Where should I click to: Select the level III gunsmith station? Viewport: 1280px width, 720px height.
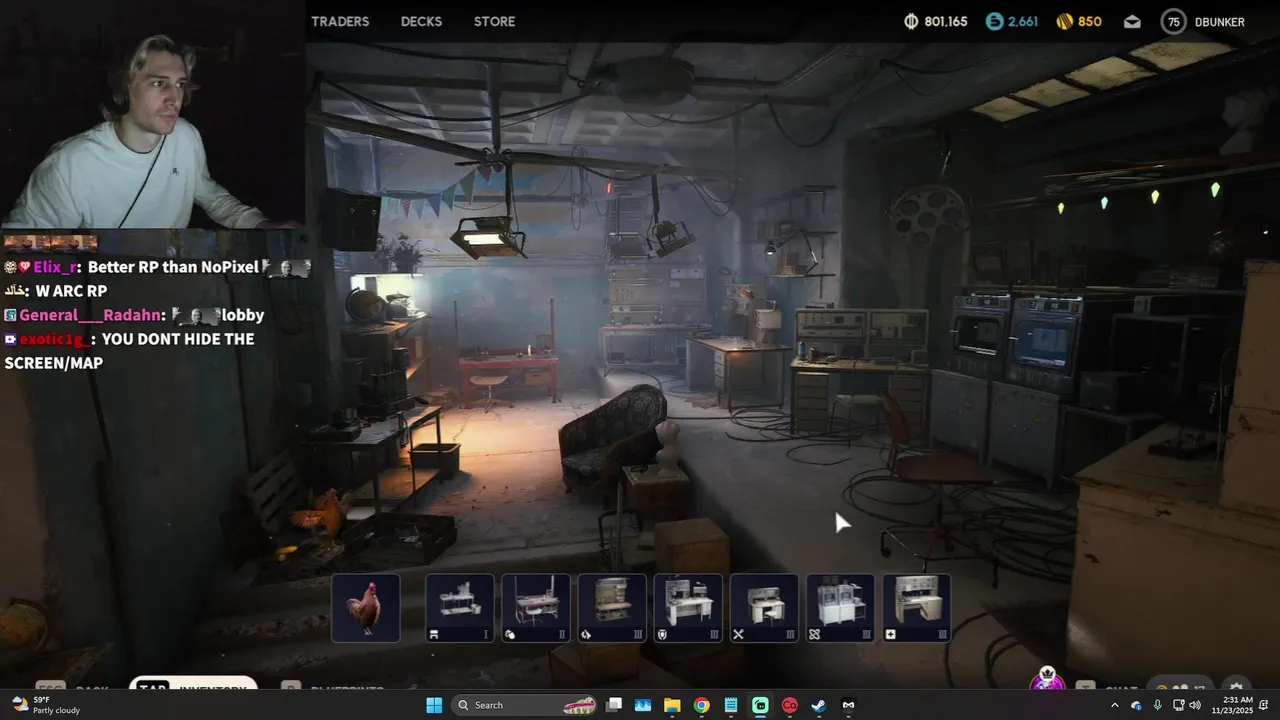(x=612, y=608)
